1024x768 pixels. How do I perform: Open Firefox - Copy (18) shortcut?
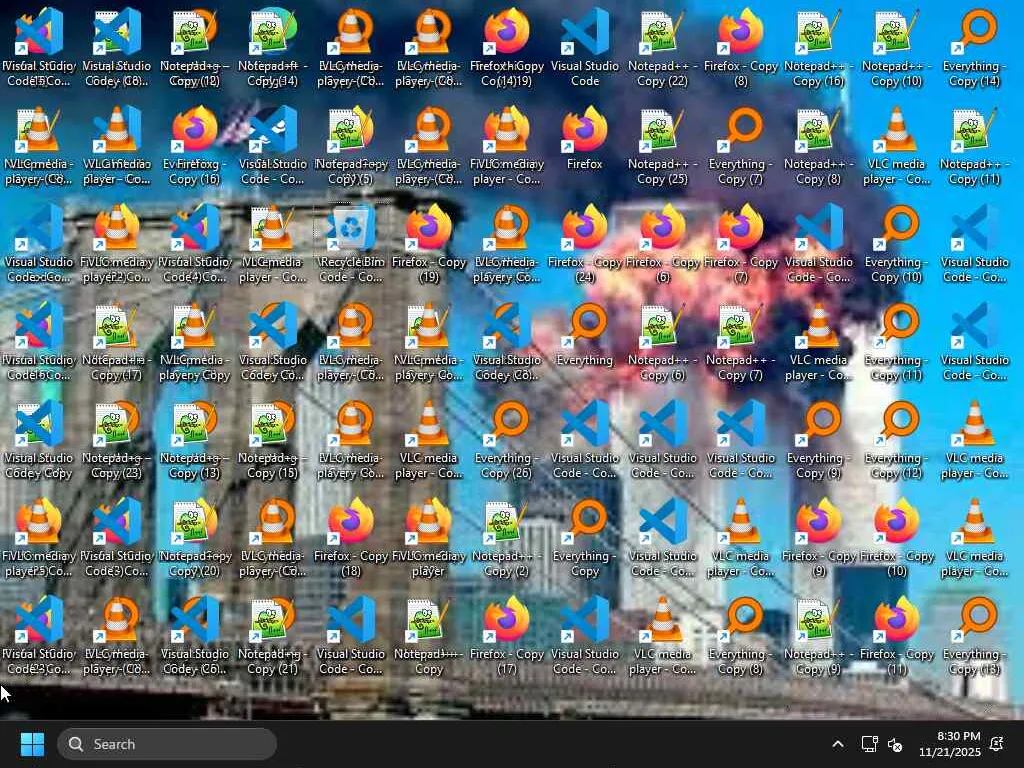(x=351, y=537)
